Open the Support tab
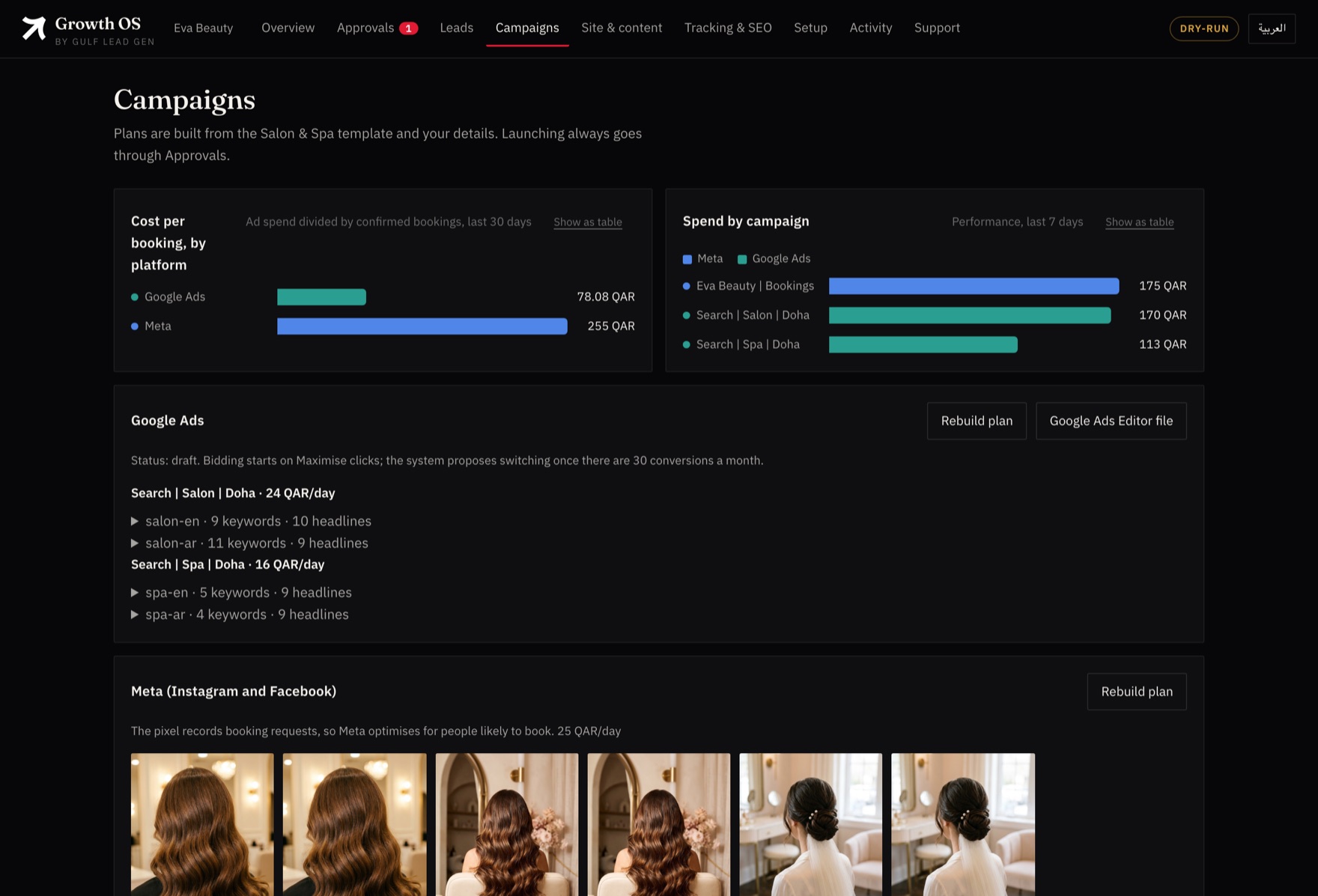 coord(937,28)
